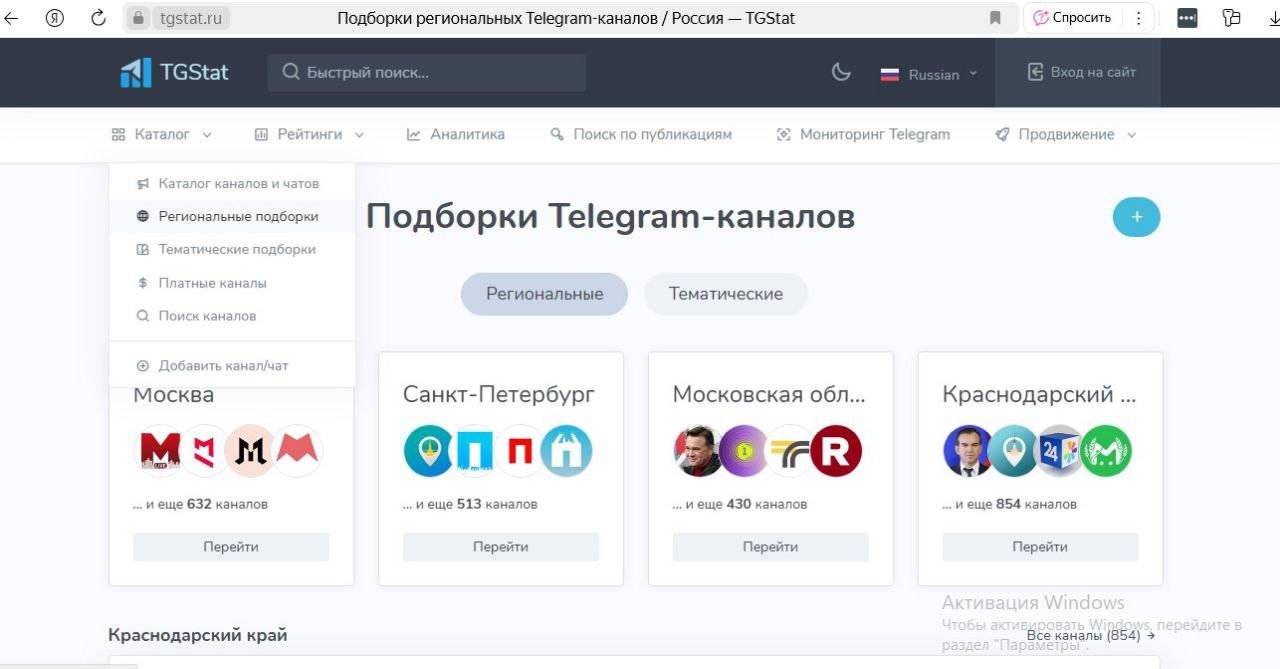
Task: Click teal location-pin avatar in Санкт-Петербург card
Action: tap(430, 451)
